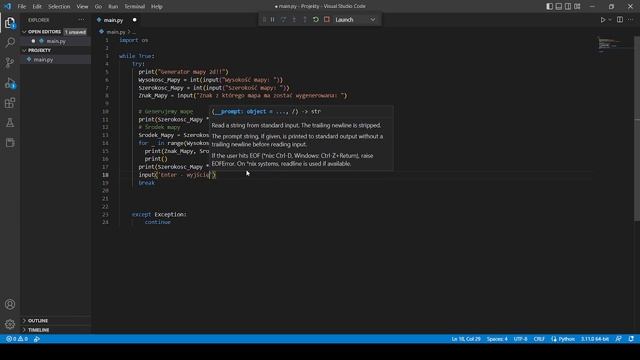
Task: Place cursor on line 19 break statement
Action: coord(147,183)
